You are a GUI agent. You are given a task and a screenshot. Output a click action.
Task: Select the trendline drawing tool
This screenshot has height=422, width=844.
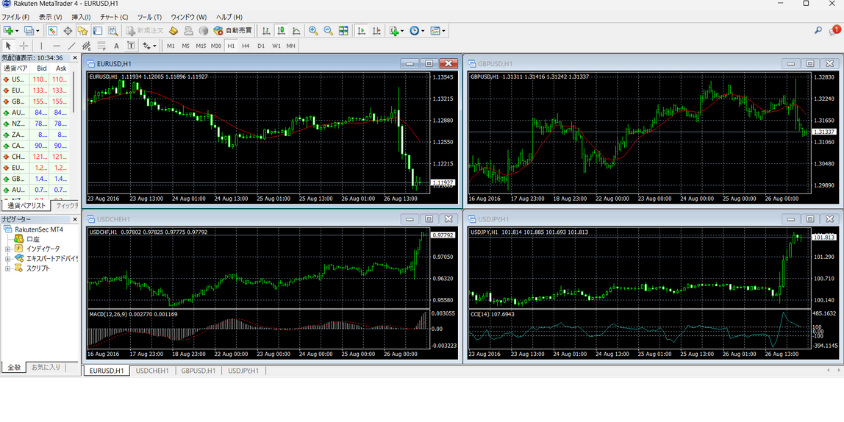tap(71, 46)
